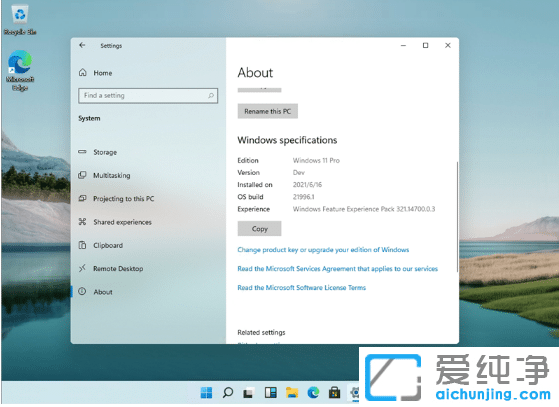Open Microsoft Services Agreement link
559x407 pixels.
(338, 269)
